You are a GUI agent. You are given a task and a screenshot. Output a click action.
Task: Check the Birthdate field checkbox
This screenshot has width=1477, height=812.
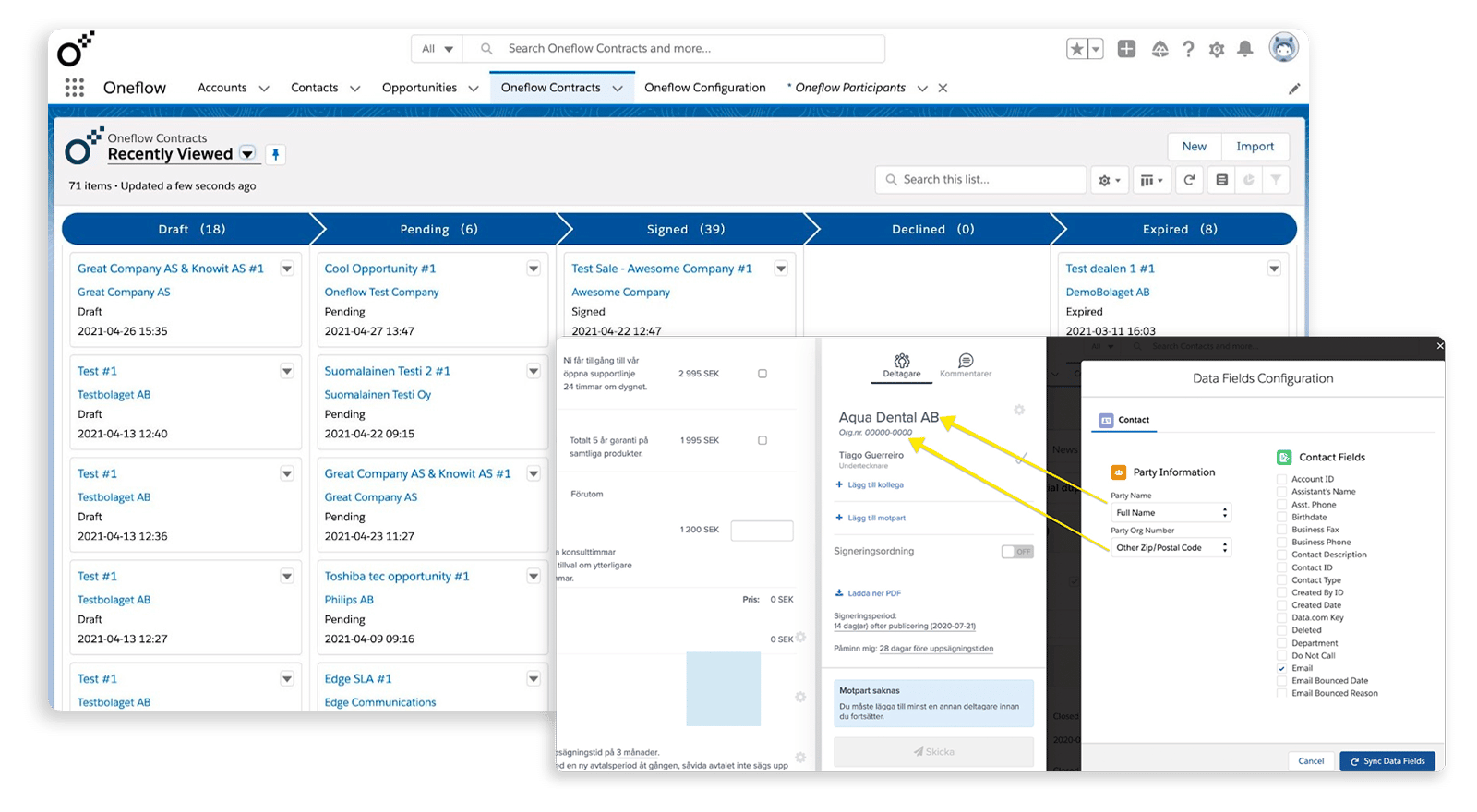click(x=1282, y=517)
